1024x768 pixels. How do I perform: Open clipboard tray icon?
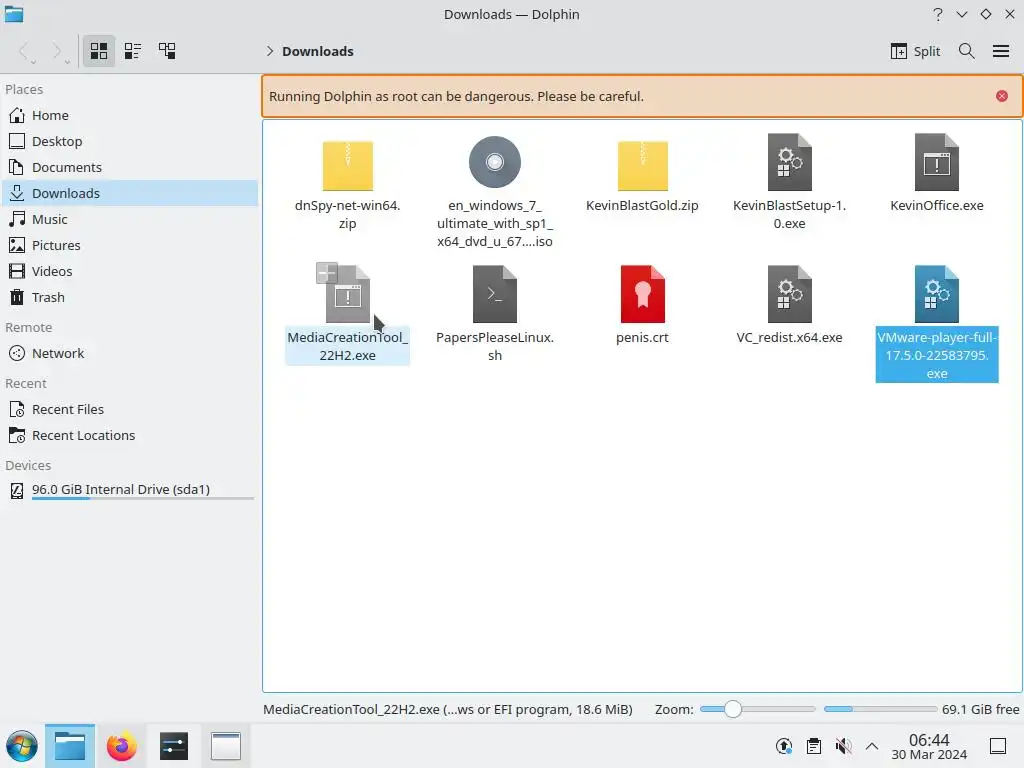pyautogui.click(x=814, y=746)
